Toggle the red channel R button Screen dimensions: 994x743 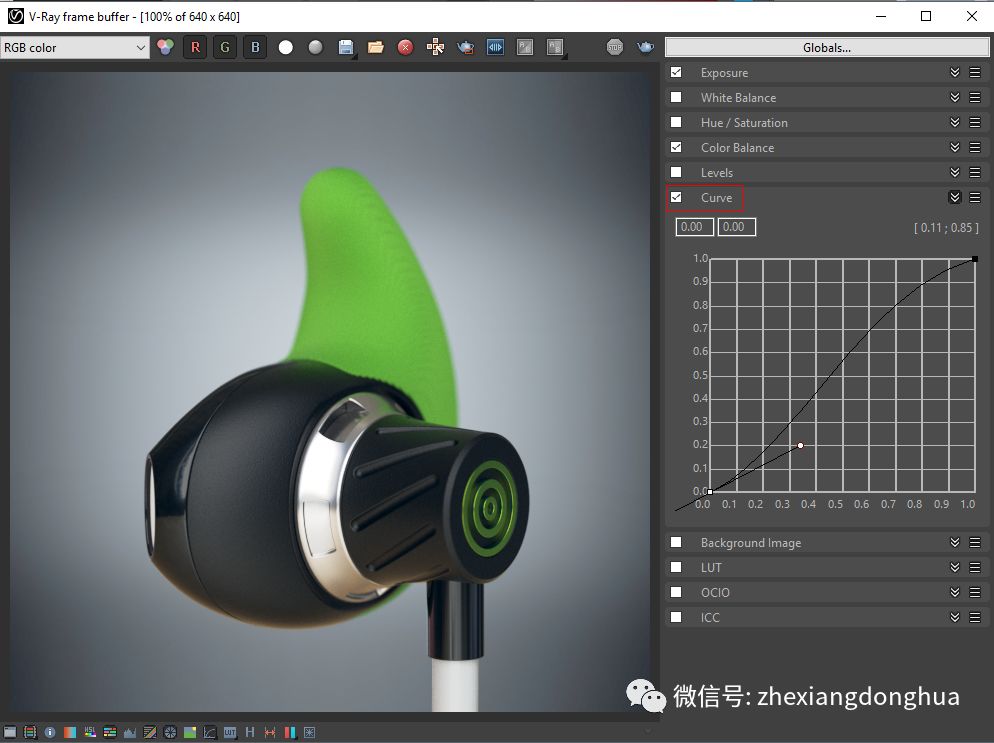click(195, 48)
